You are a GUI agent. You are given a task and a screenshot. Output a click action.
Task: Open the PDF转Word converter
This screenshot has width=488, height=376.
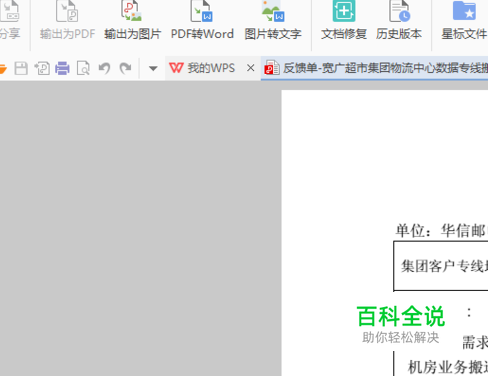click(202, 21)
